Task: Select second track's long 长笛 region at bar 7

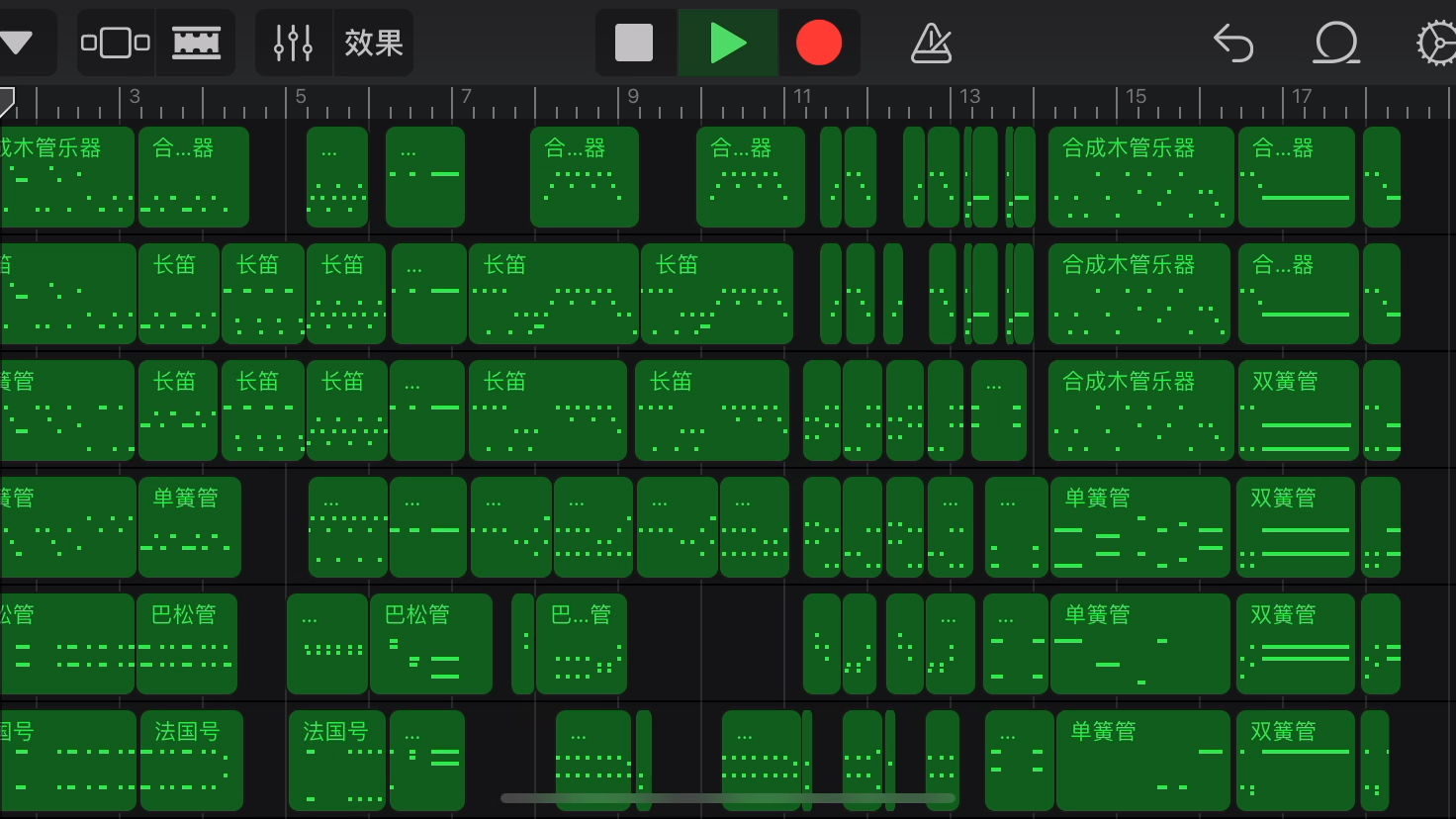Action: coord(554,294)
